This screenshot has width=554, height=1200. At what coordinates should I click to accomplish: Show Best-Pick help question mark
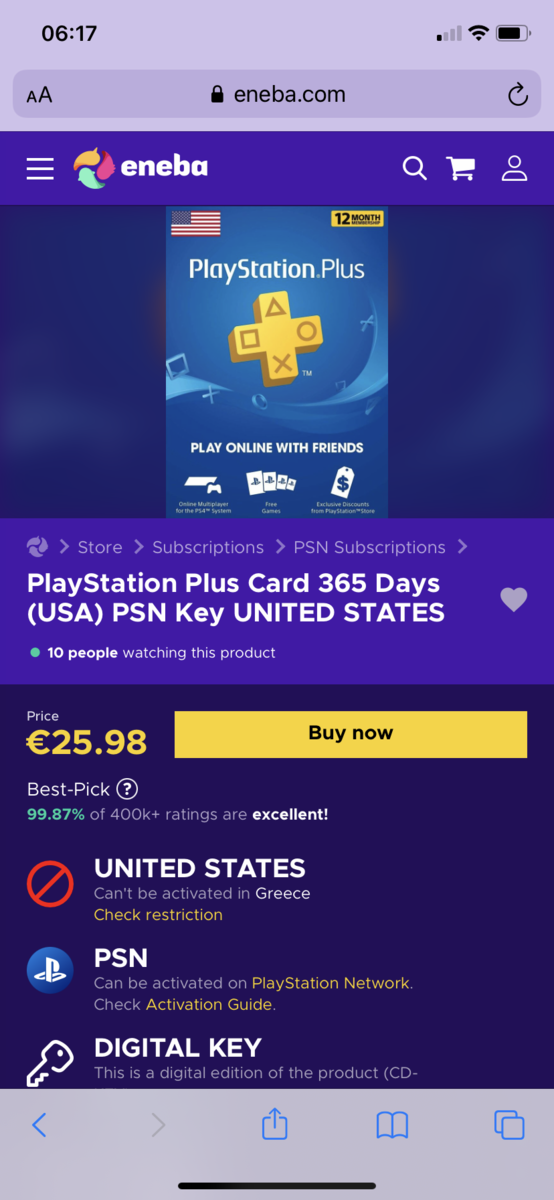click(x=127, y=789)
